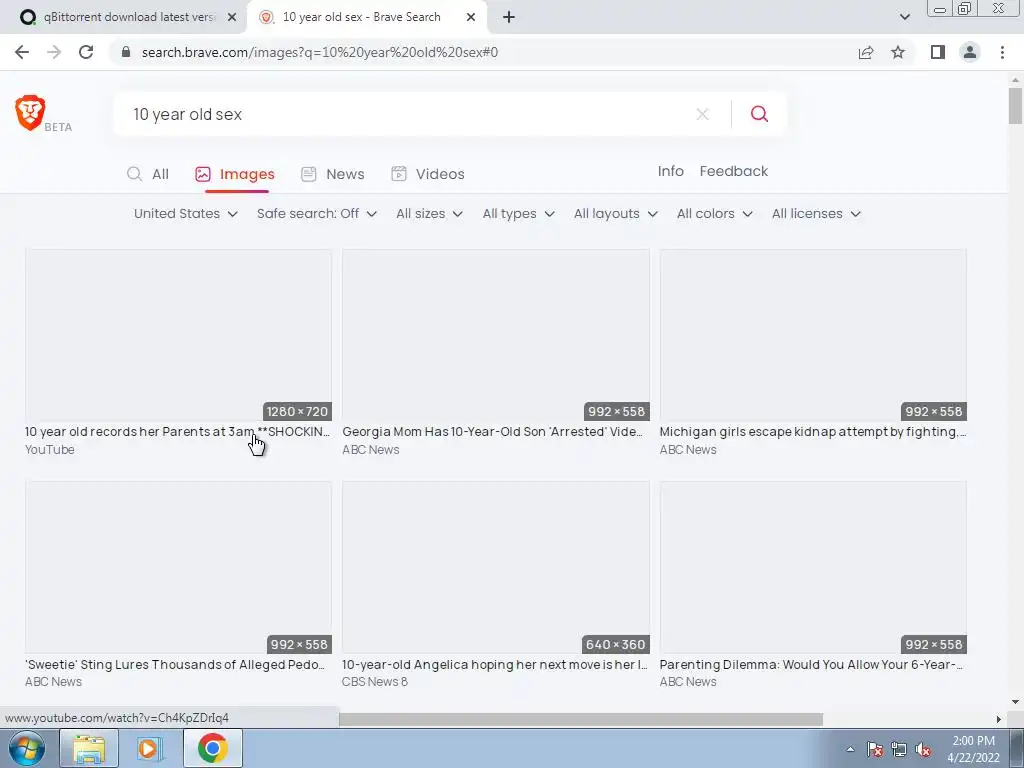The image size is (1024, 768).
Task: Click the muted volume tray icon
Action: click(923, 750)
